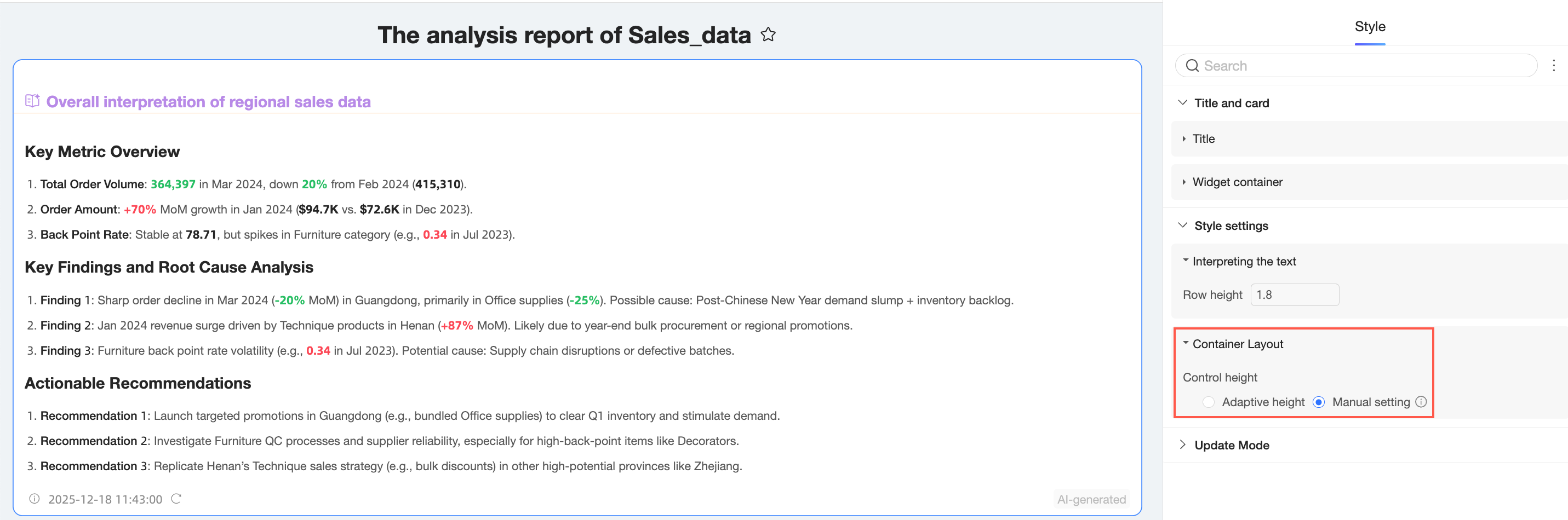Select the Adaptive height radio button

coord(1208,402)
